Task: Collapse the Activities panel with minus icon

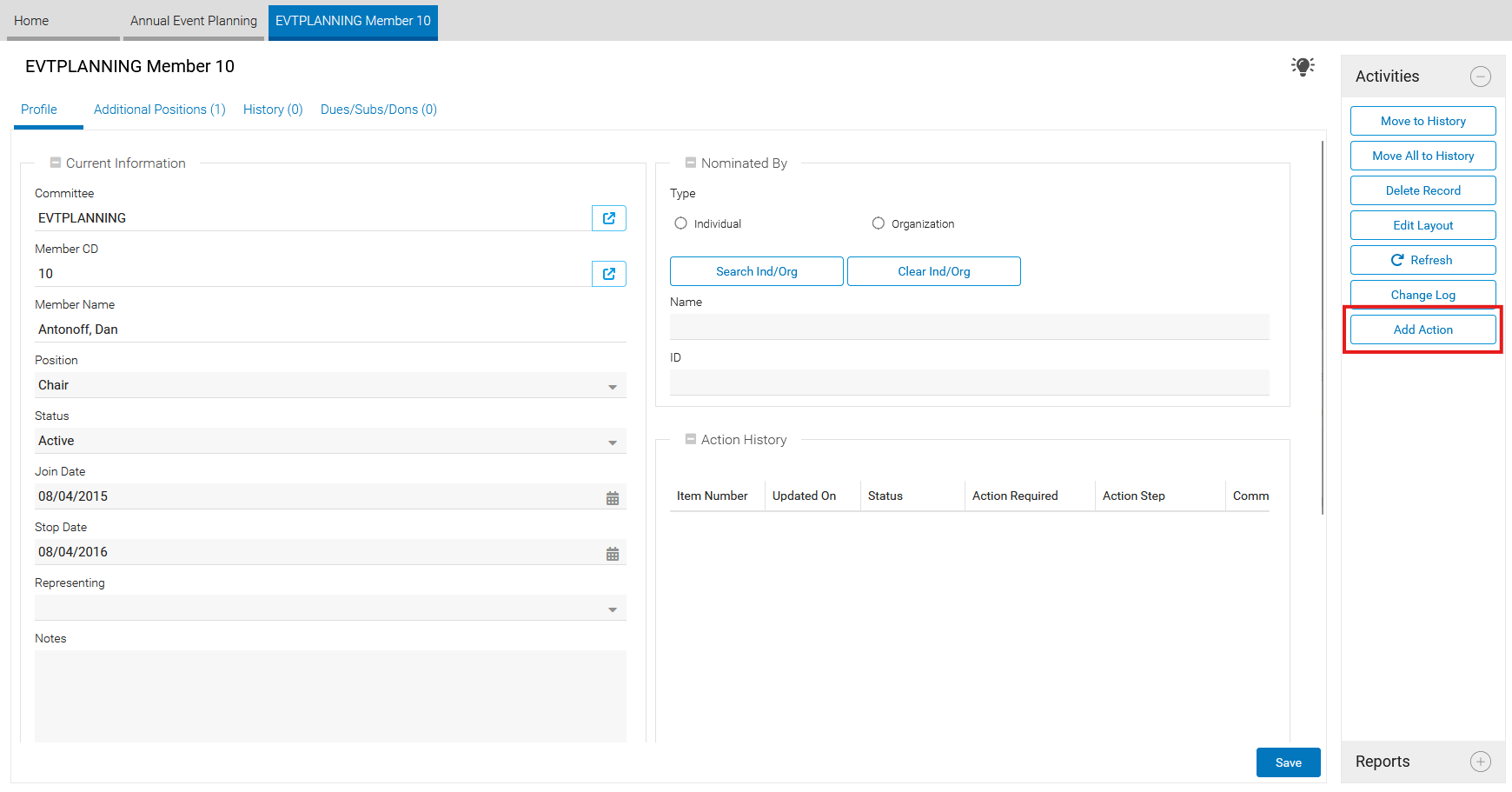Action: point(1481,77)
